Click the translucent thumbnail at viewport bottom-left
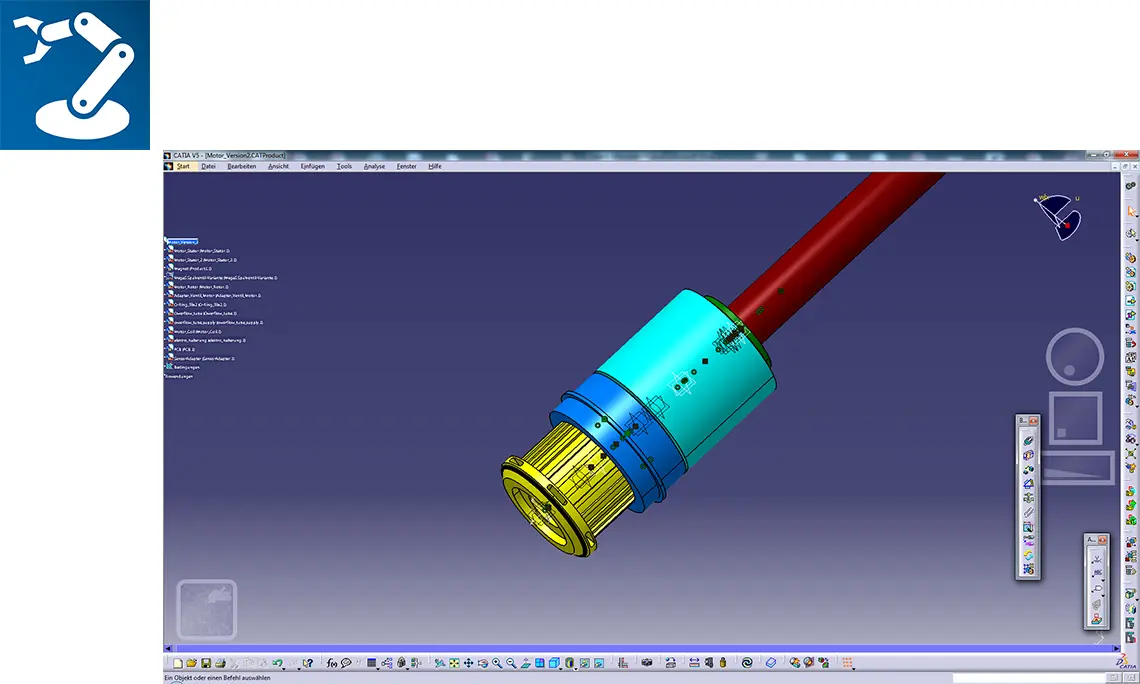Viewport: 1140px width, 684px height. 207,609
